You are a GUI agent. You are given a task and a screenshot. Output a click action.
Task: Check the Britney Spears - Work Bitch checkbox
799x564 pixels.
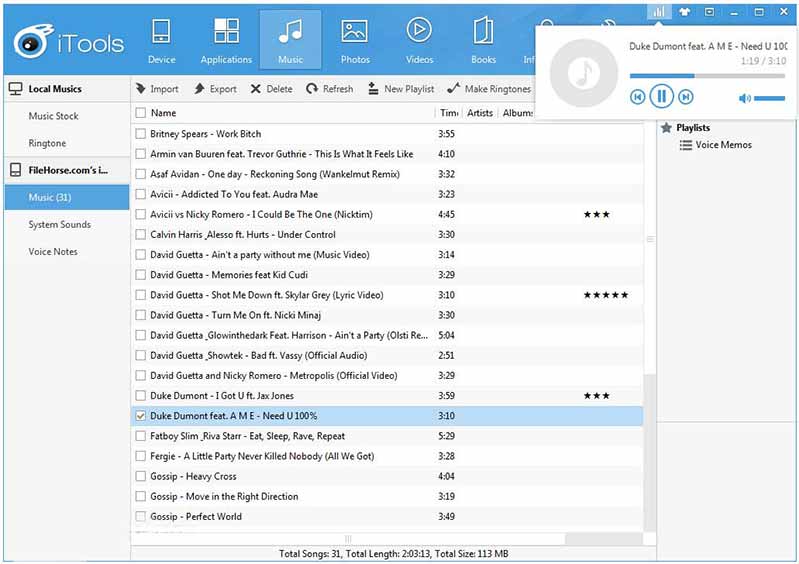point(140,134)
